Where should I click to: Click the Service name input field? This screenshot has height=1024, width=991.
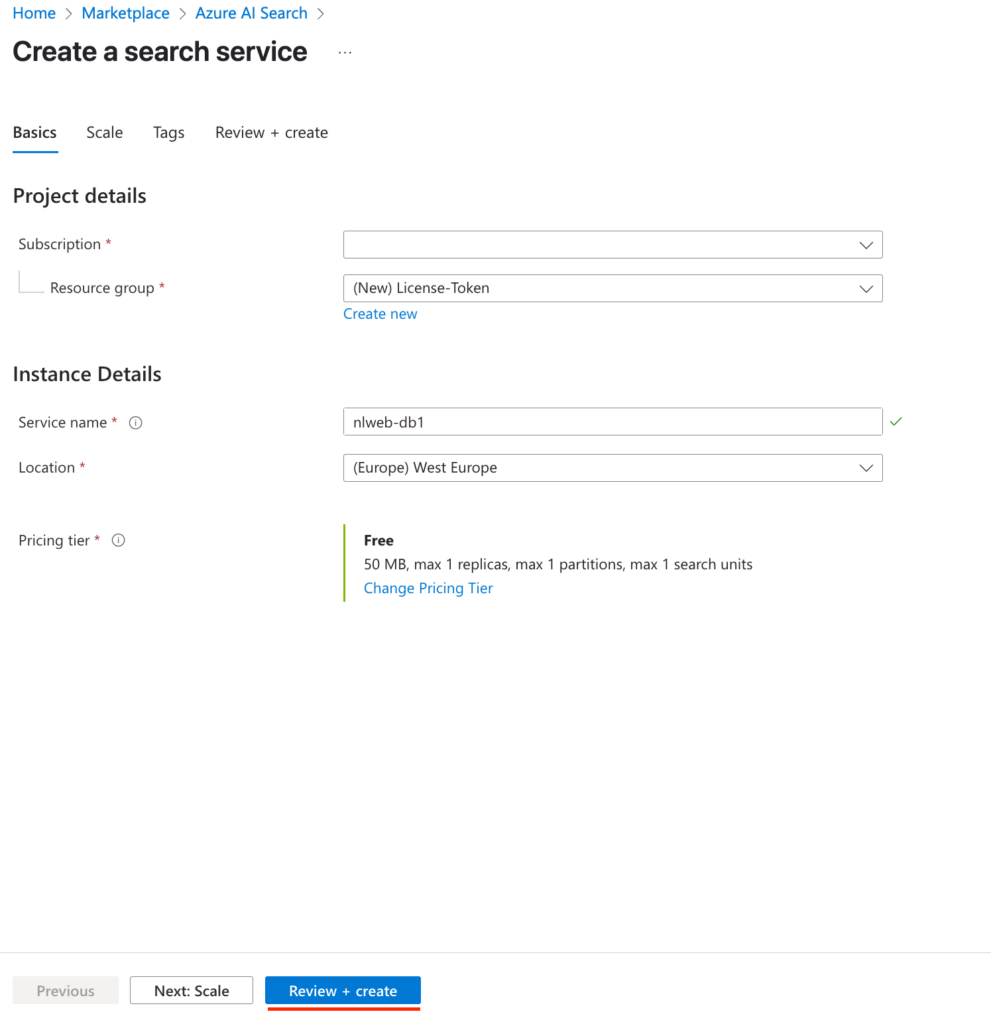pos(613,422)
